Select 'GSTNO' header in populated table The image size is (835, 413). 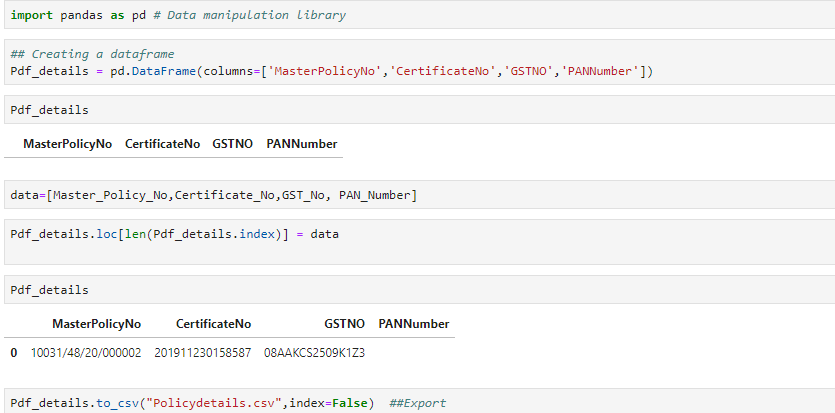[345, 324]
